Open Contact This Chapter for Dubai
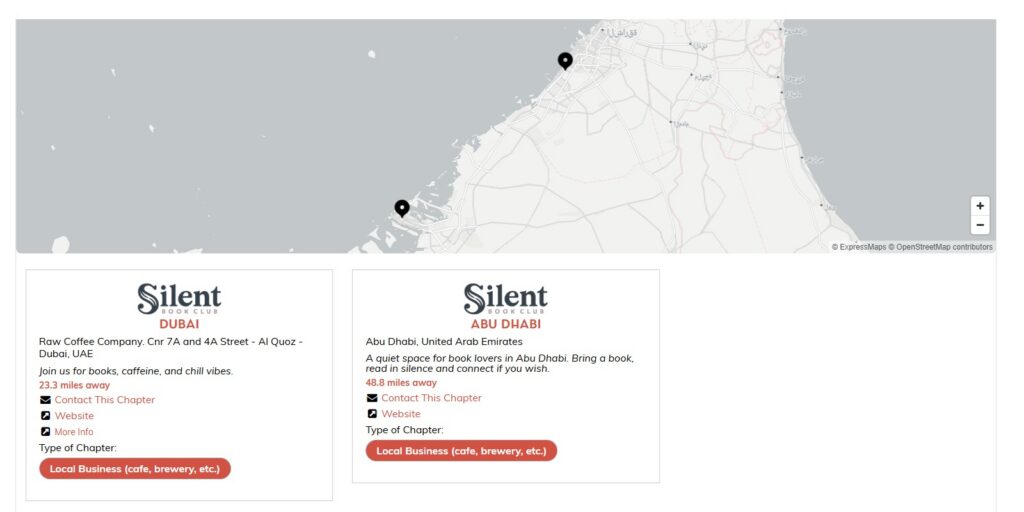 pos(105,400)
